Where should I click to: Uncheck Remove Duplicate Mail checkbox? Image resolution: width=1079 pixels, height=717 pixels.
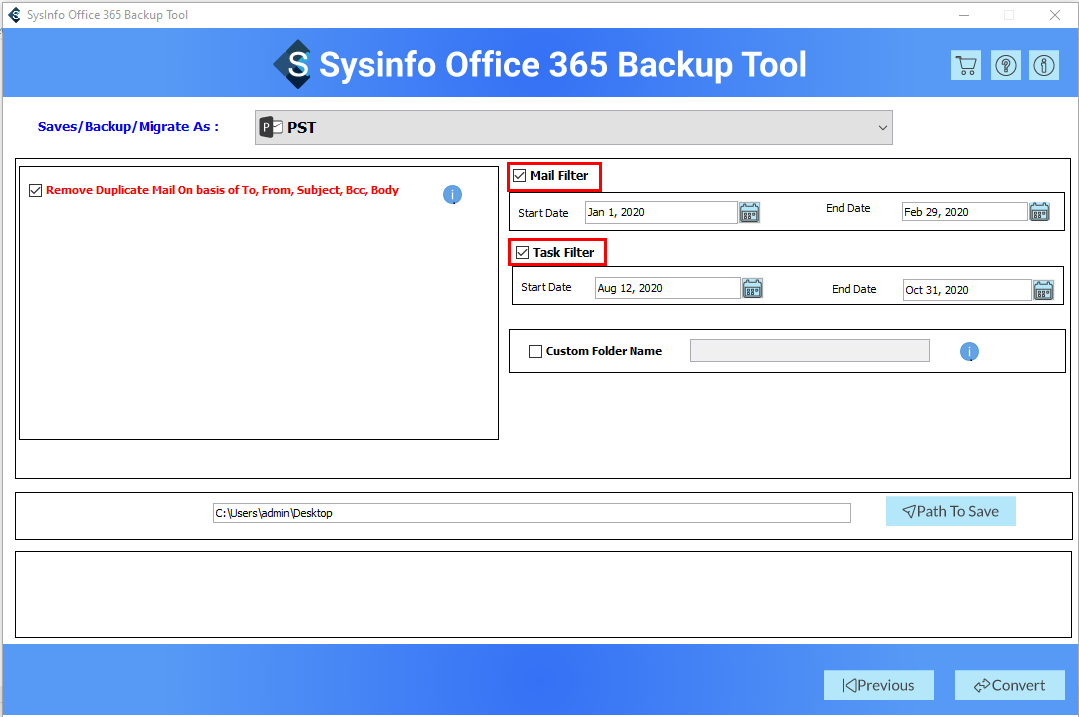[x=36, y=191]
